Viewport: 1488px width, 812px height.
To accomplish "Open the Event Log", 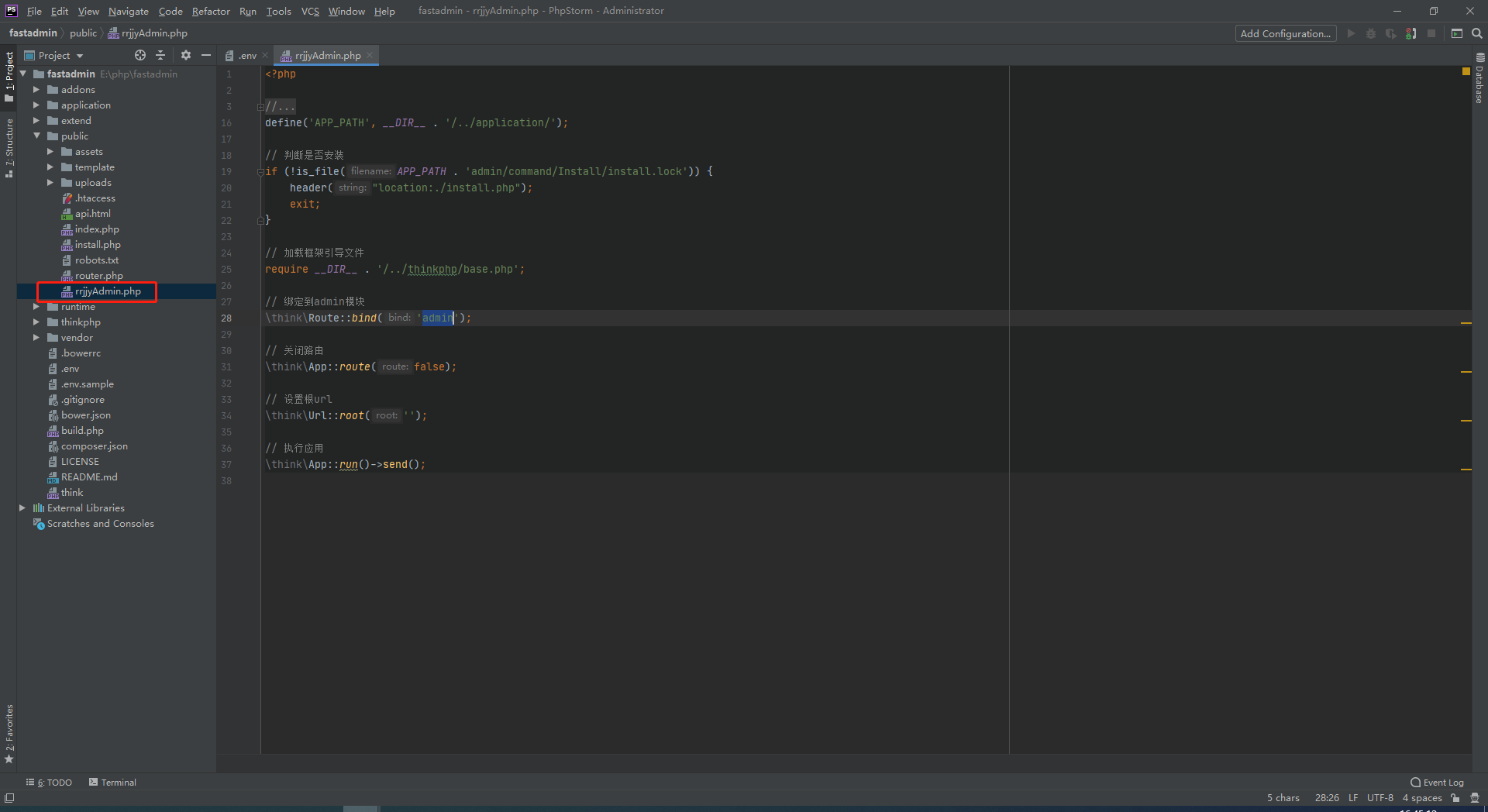I will pos(1438,783).
